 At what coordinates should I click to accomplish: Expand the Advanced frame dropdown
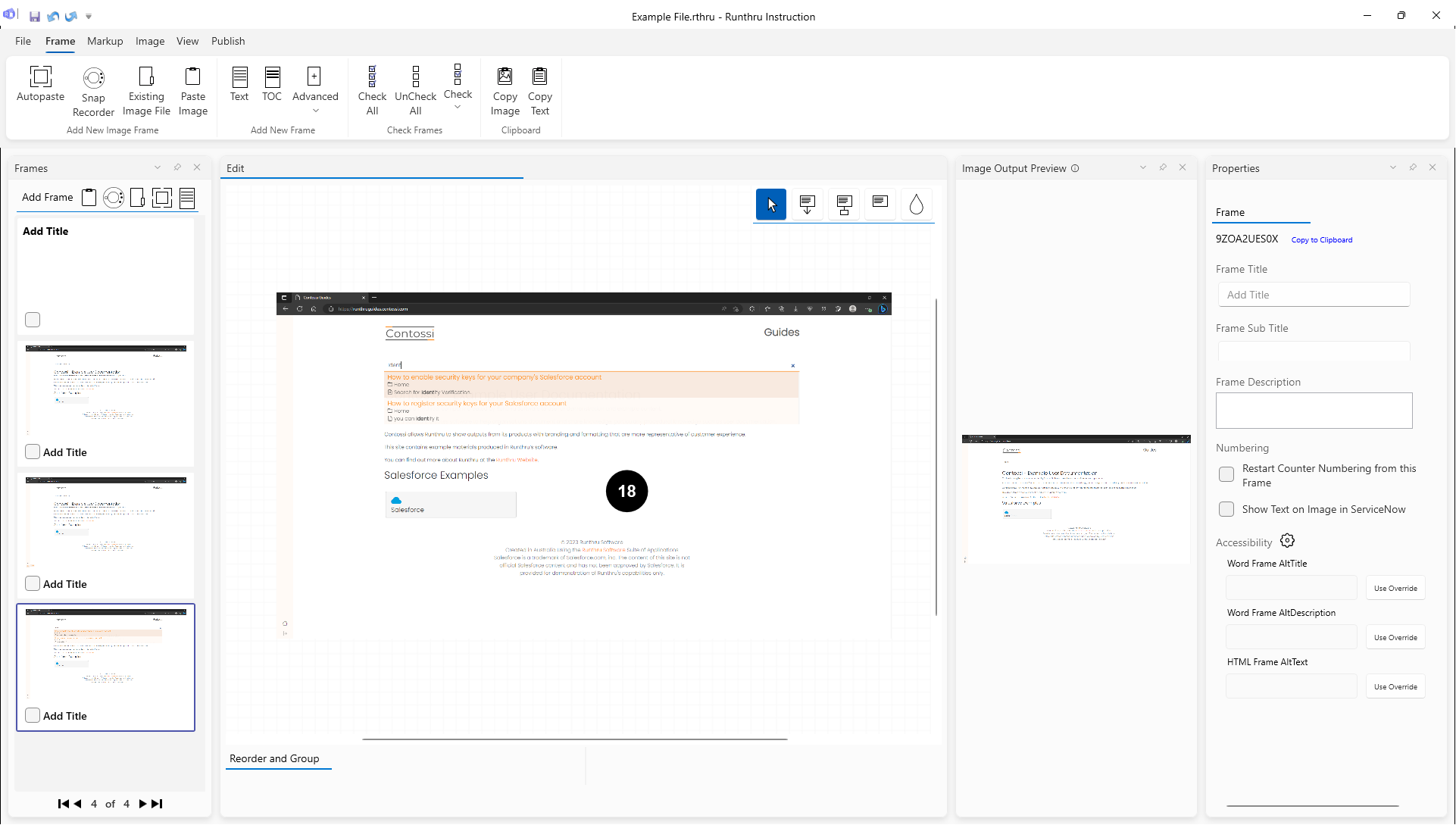pyautogui.click(x=315, y=111)
